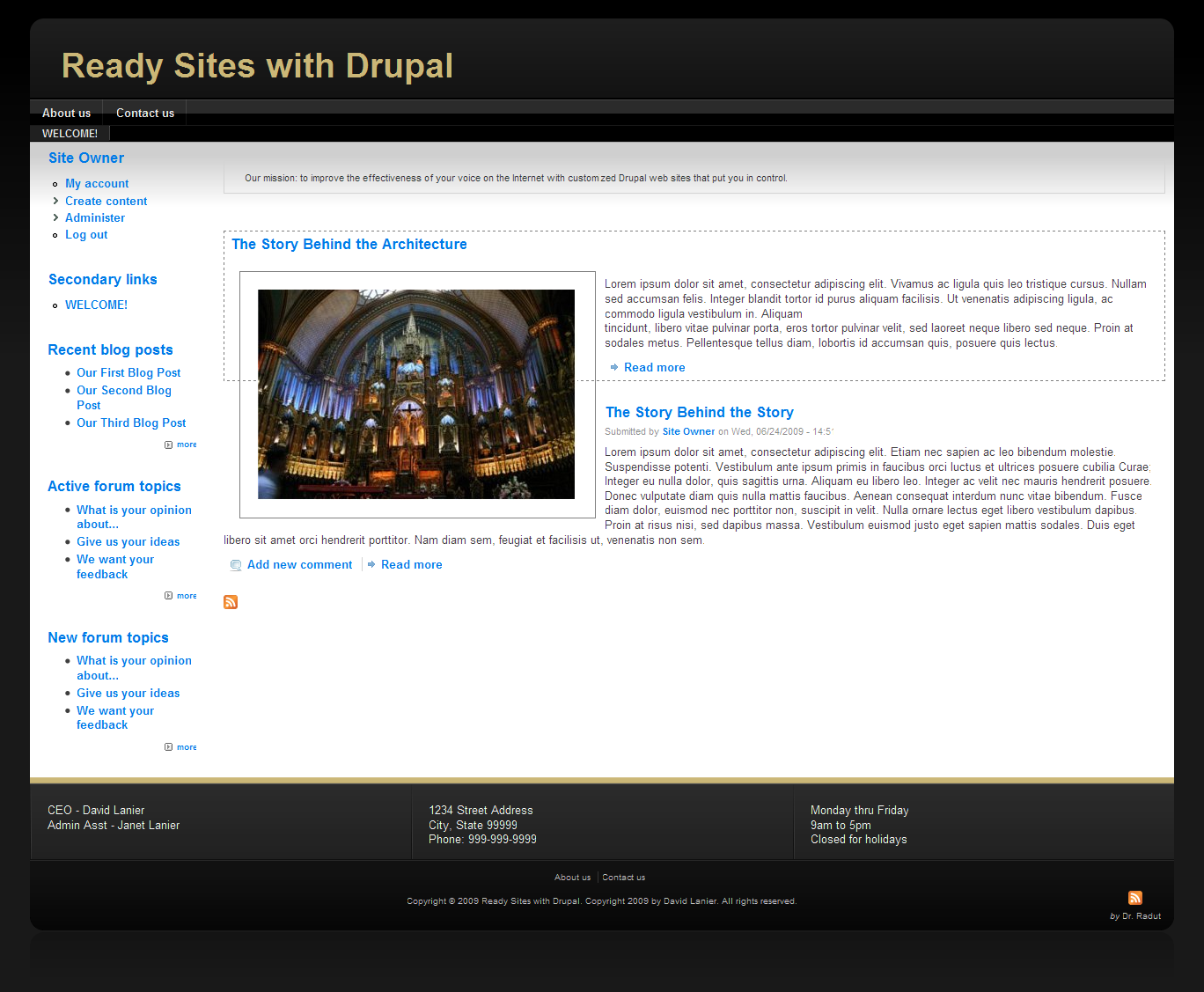This screenshot has width=1204, height=992.
Task: Click the Read more arrow icon in the Architecture story
Action: 613,367
